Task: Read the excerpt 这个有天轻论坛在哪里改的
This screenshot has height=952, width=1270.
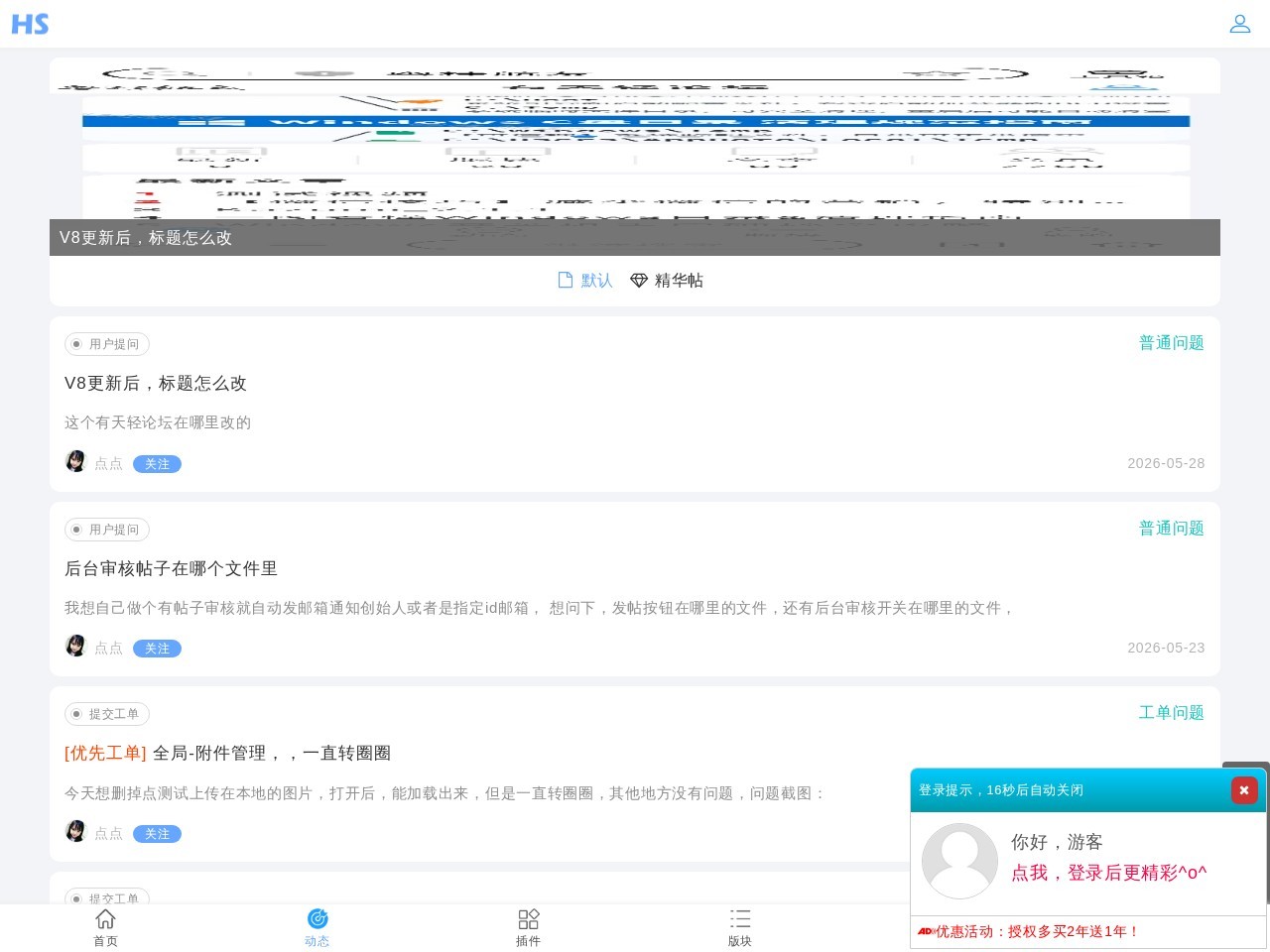Action: pos(158,422)
